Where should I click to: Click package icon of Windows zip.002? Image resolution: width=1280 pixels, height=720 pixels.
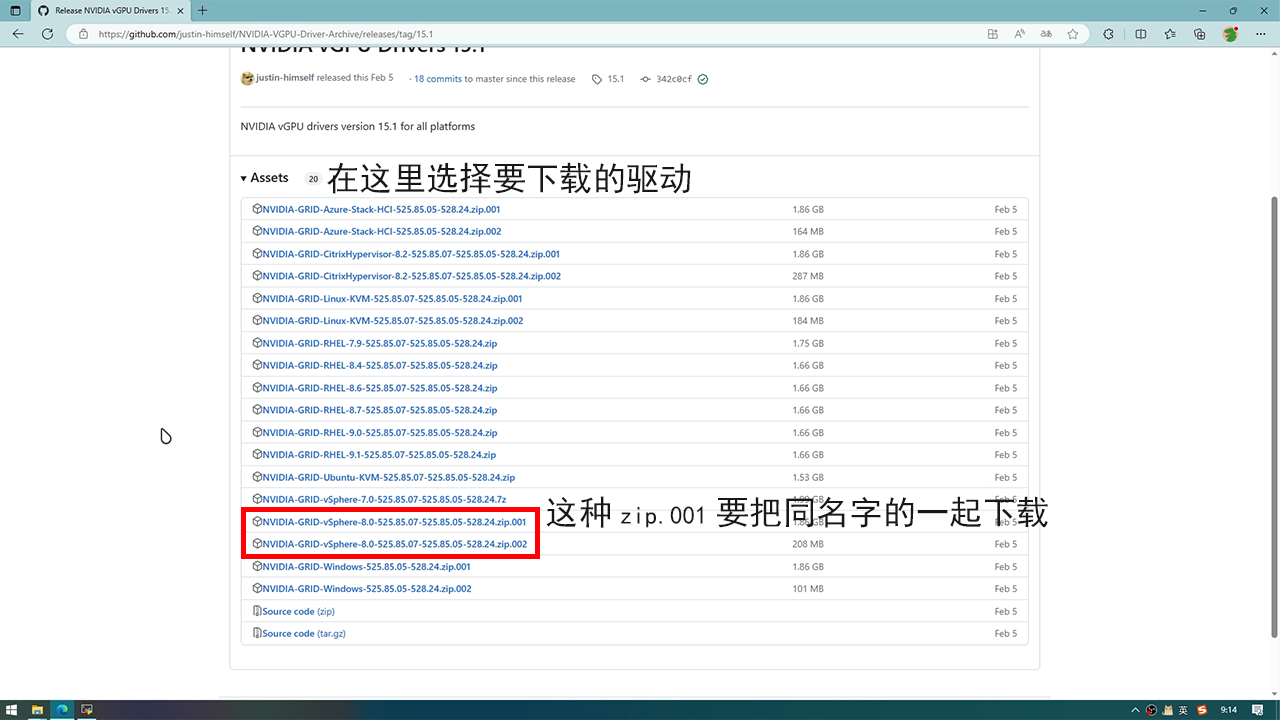pos(257,588)
